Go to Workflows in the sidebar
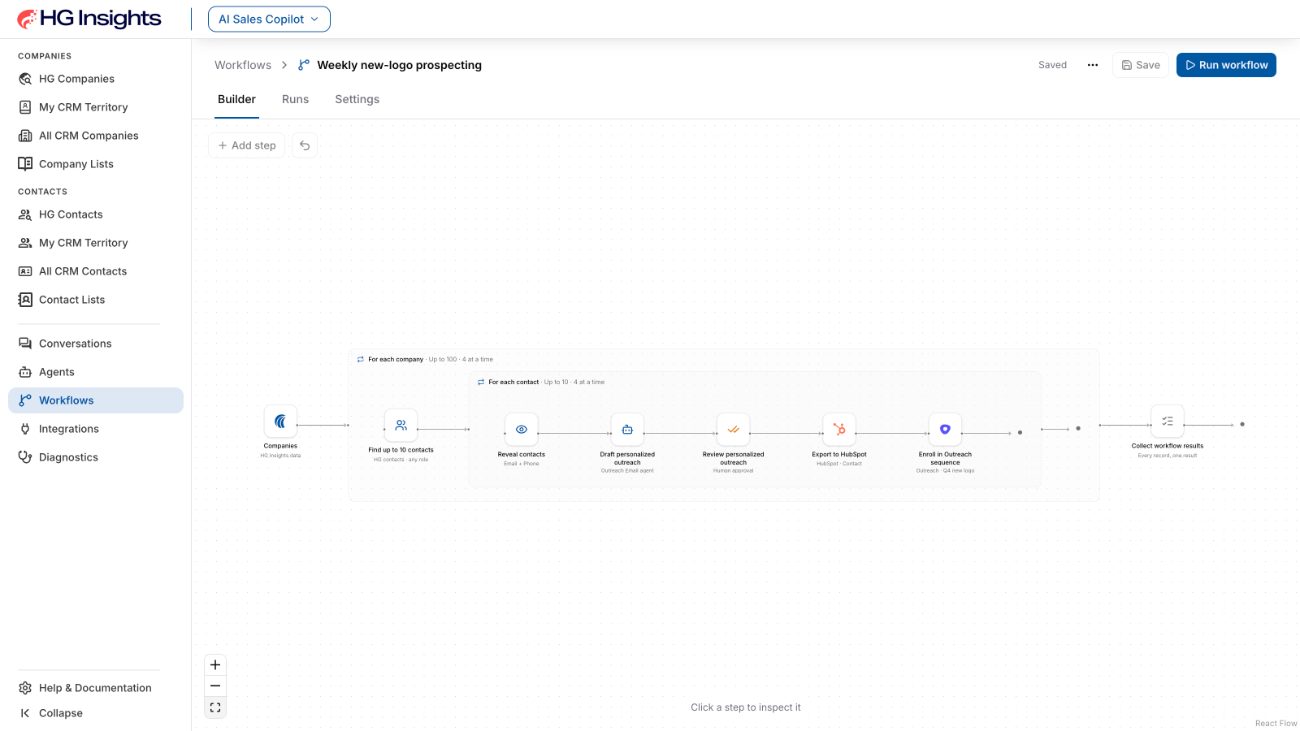Viewport: 1300px width, 731px height. click(96, 400)
